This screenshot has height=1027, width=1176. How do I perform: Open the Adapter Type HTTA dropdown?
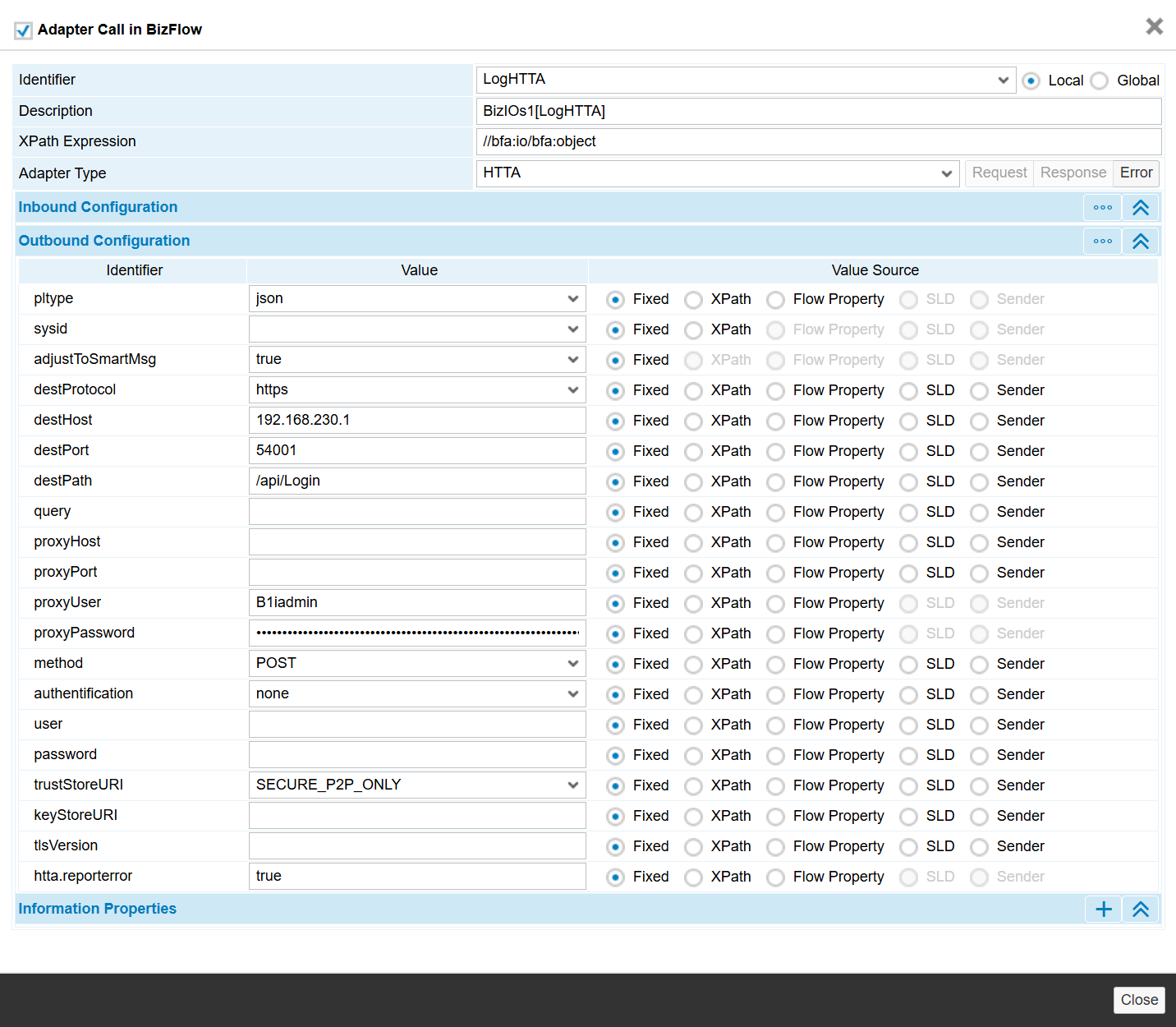point(717,173)
